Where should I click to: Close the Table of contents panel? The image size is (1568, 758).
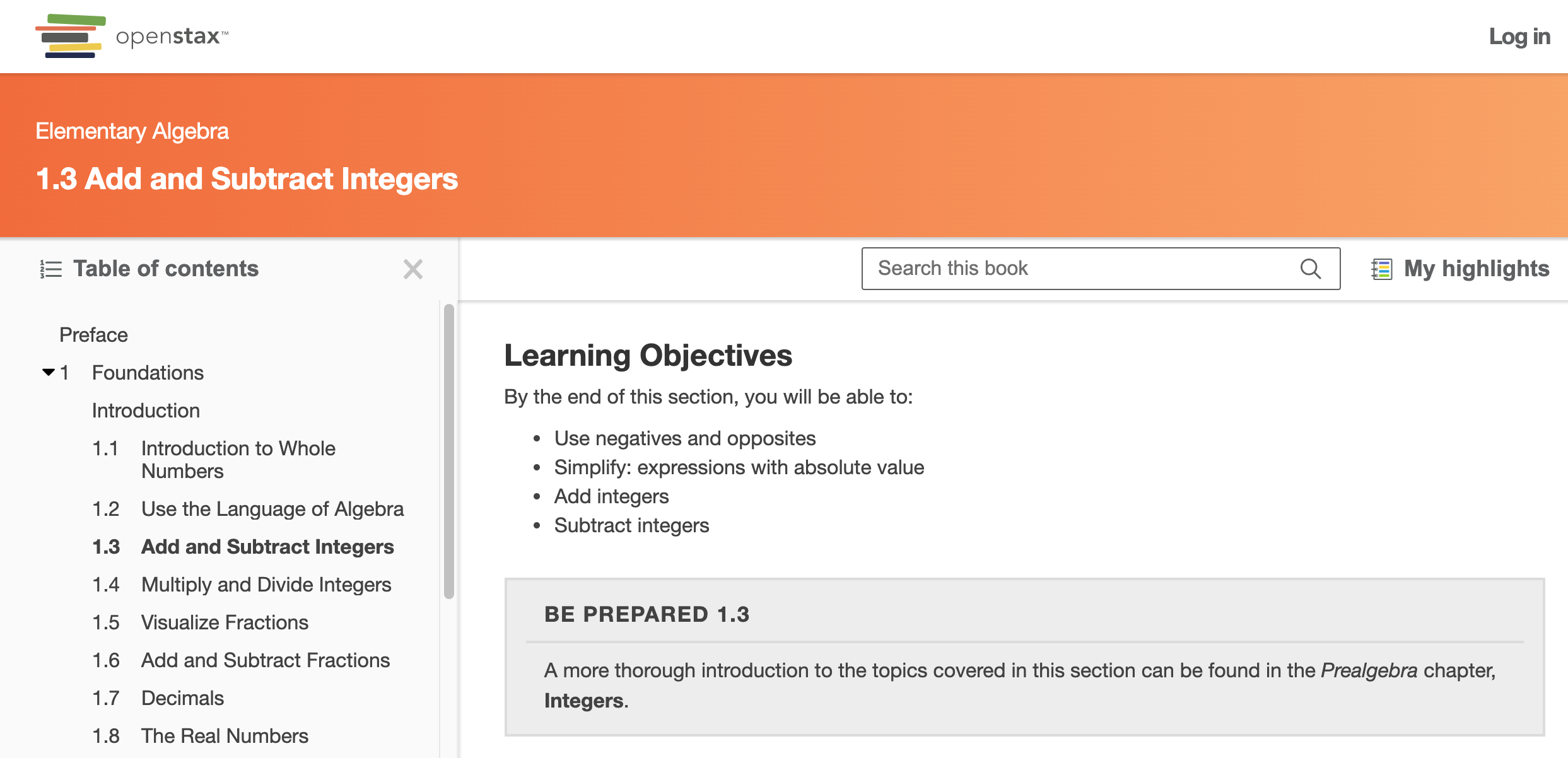[x=413, y=269]
